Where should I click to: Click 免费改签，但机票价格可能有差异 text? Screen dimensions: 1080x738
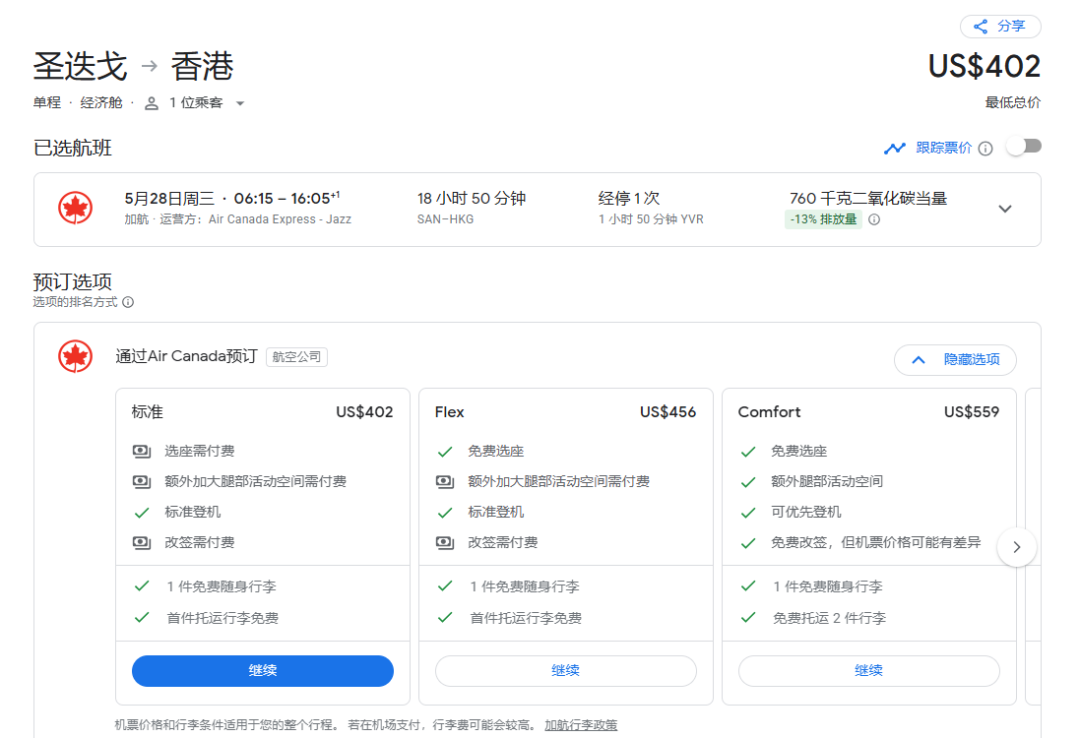pyautogui.click(x=875, y=543)
